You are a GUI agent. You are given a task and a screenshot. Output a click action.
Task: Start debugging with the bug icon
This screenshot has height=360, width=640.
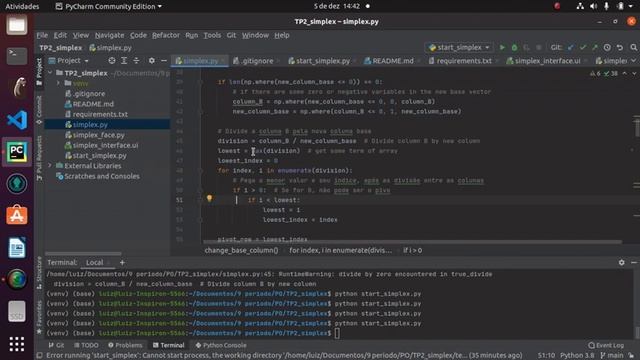click(x=514, y=48)
